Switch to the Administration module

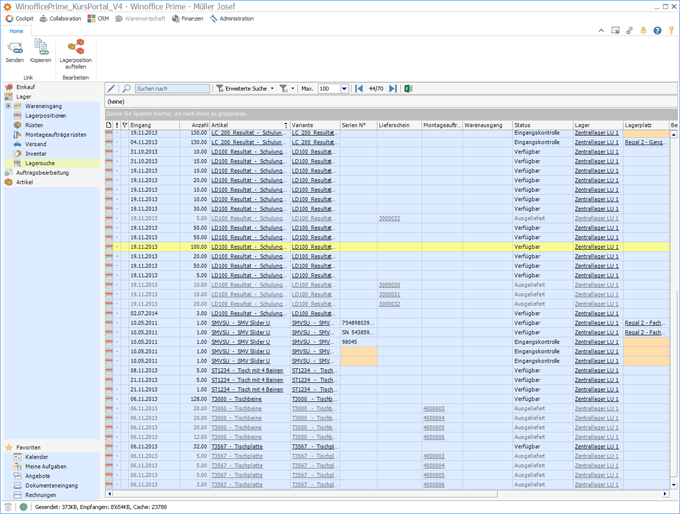pos(232,19)
